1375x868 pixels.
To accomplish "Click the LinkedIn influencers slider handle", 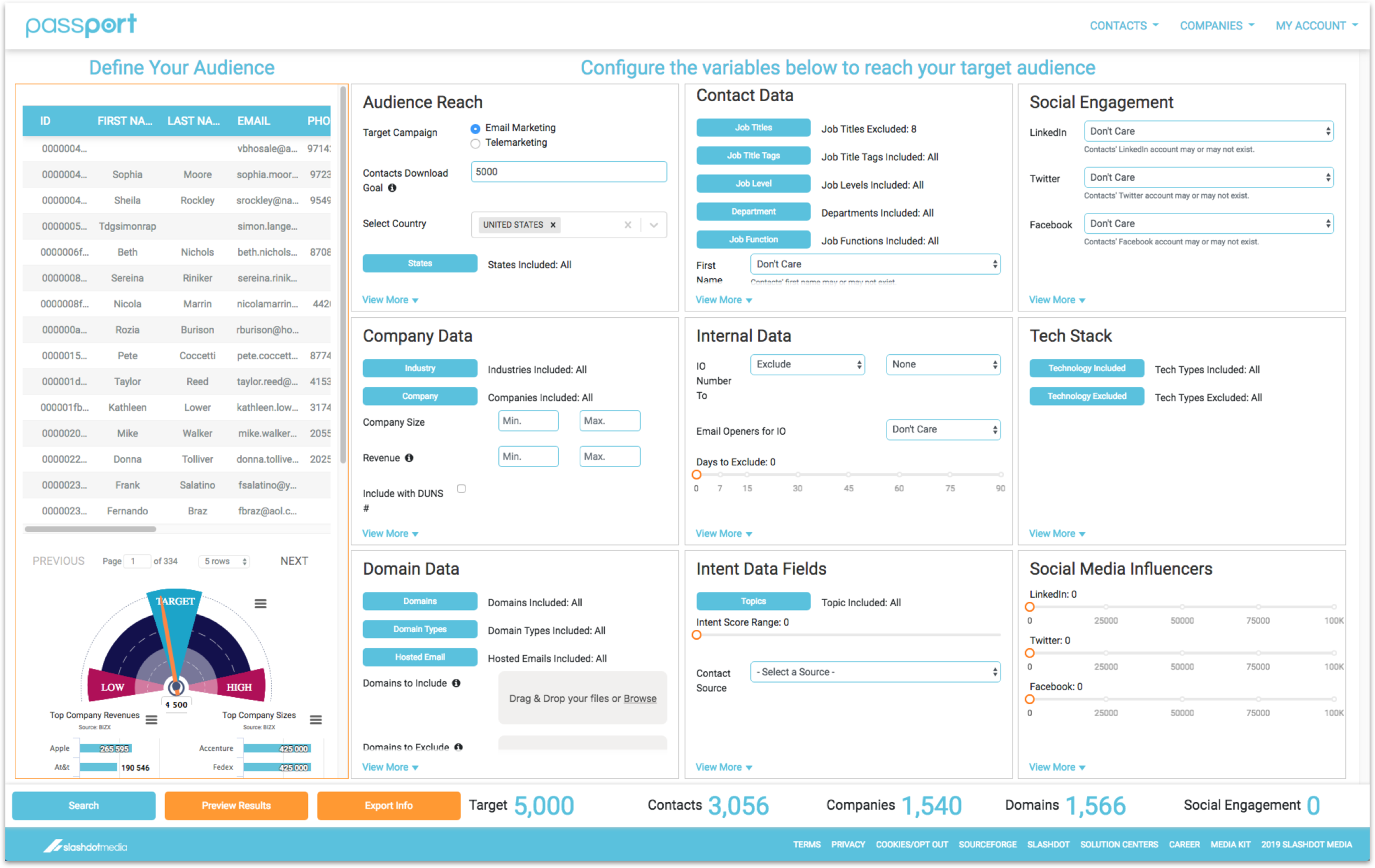I will coord(1030,607).
